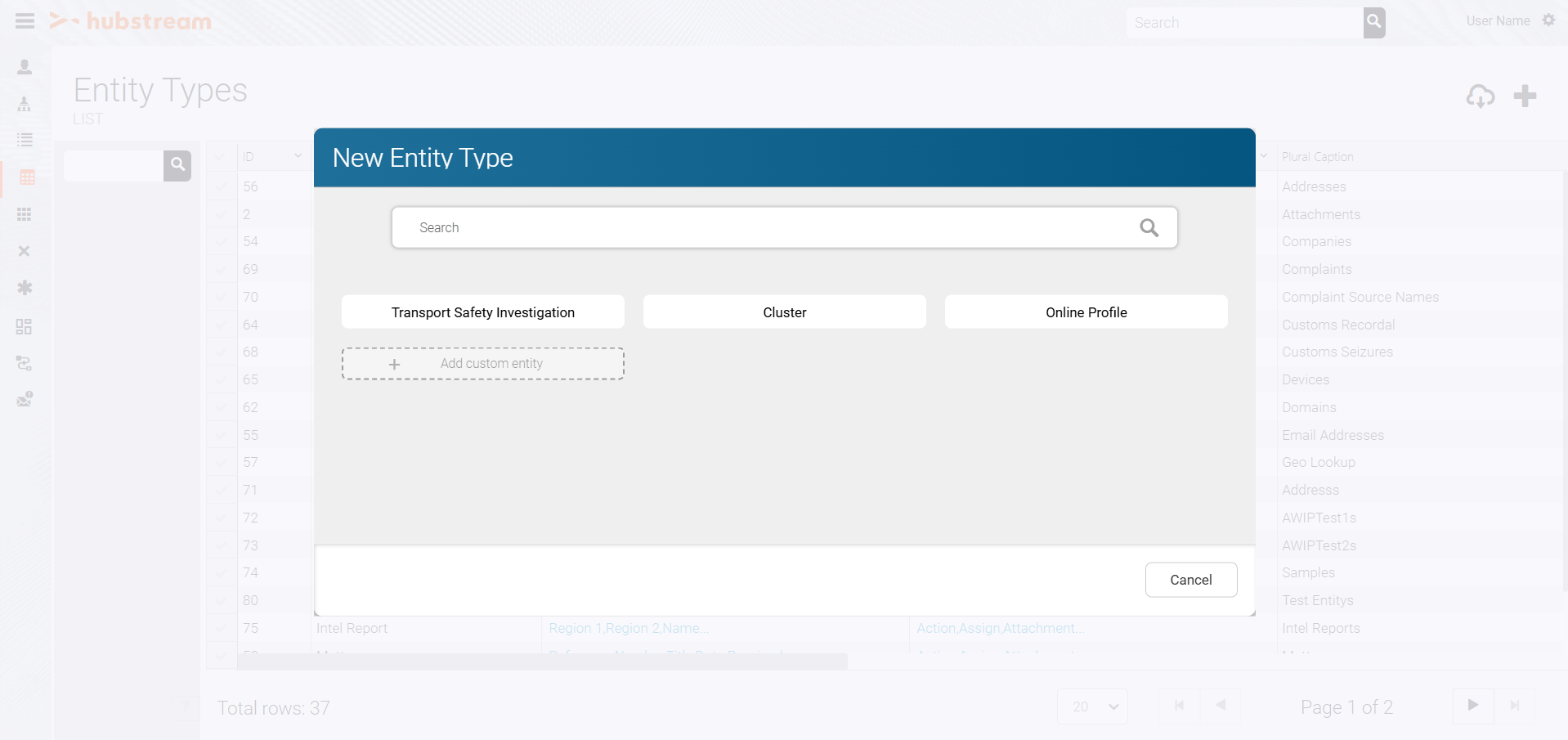Choose the Online Profile entity type
This screenshot has height=740, width=1568.
(1086, 312)
